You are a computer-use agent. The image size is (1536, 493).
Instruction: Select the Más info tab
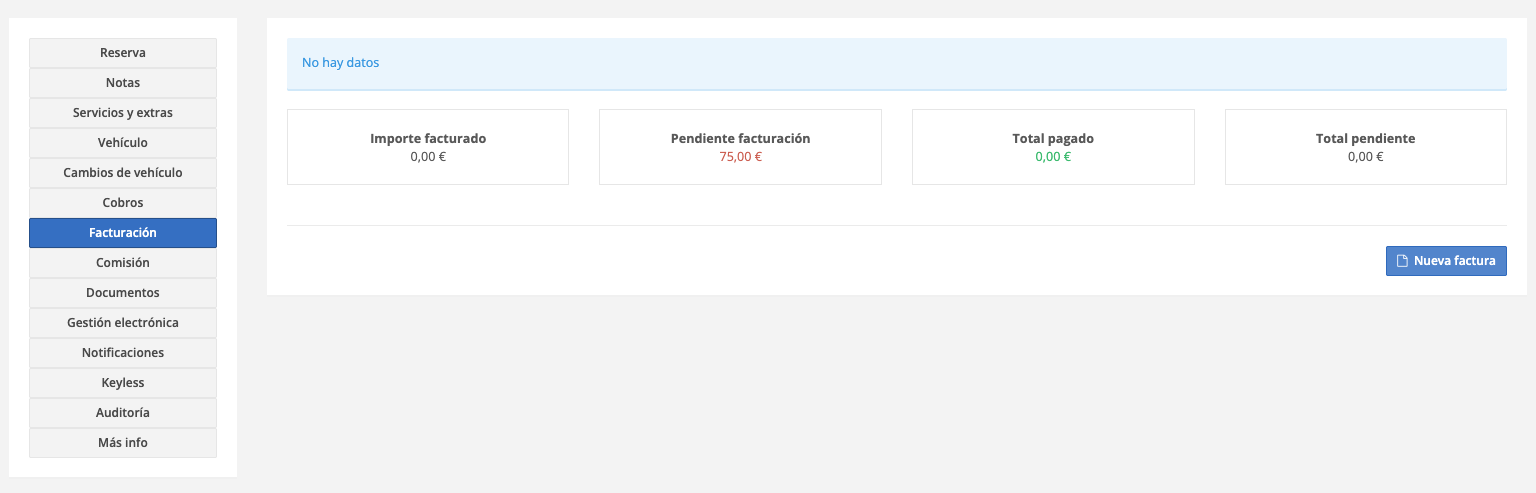(123, 443)
